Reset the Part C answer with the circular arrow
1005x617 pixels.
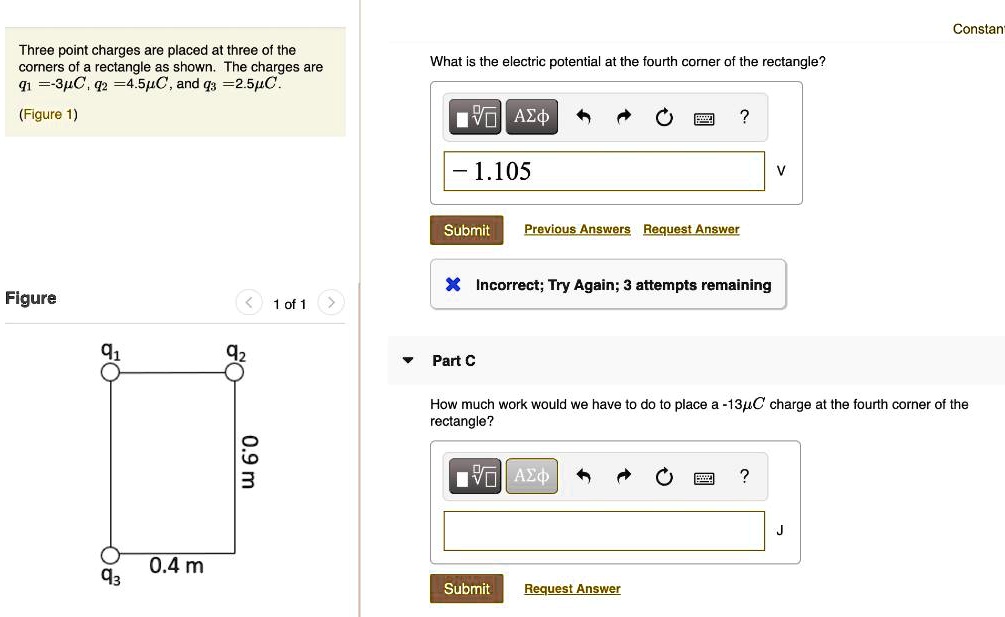(x=665, y=478)
